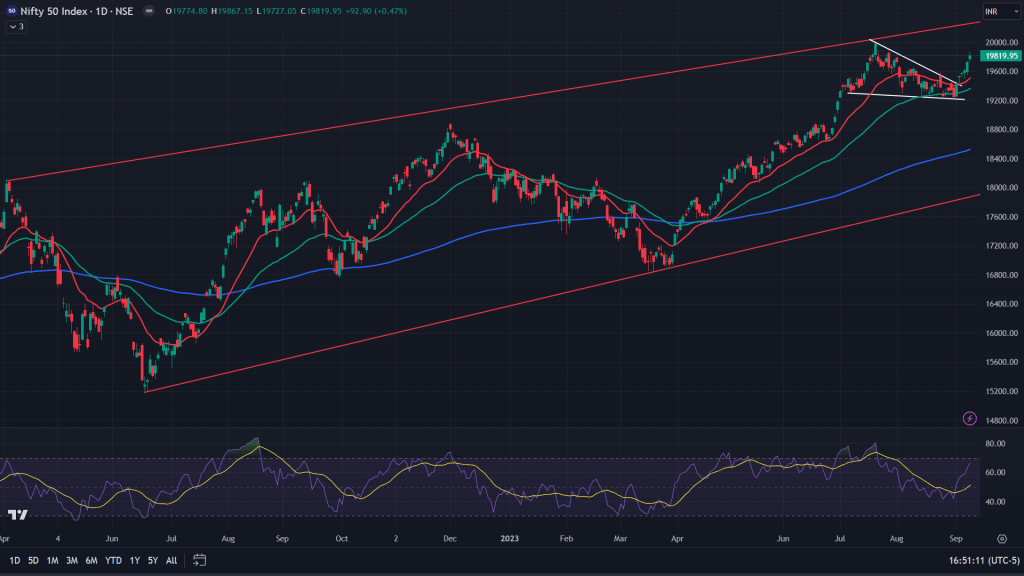Choose the YTD time range
Viewport: 1024px width, 576px height.
pos(112,560)
